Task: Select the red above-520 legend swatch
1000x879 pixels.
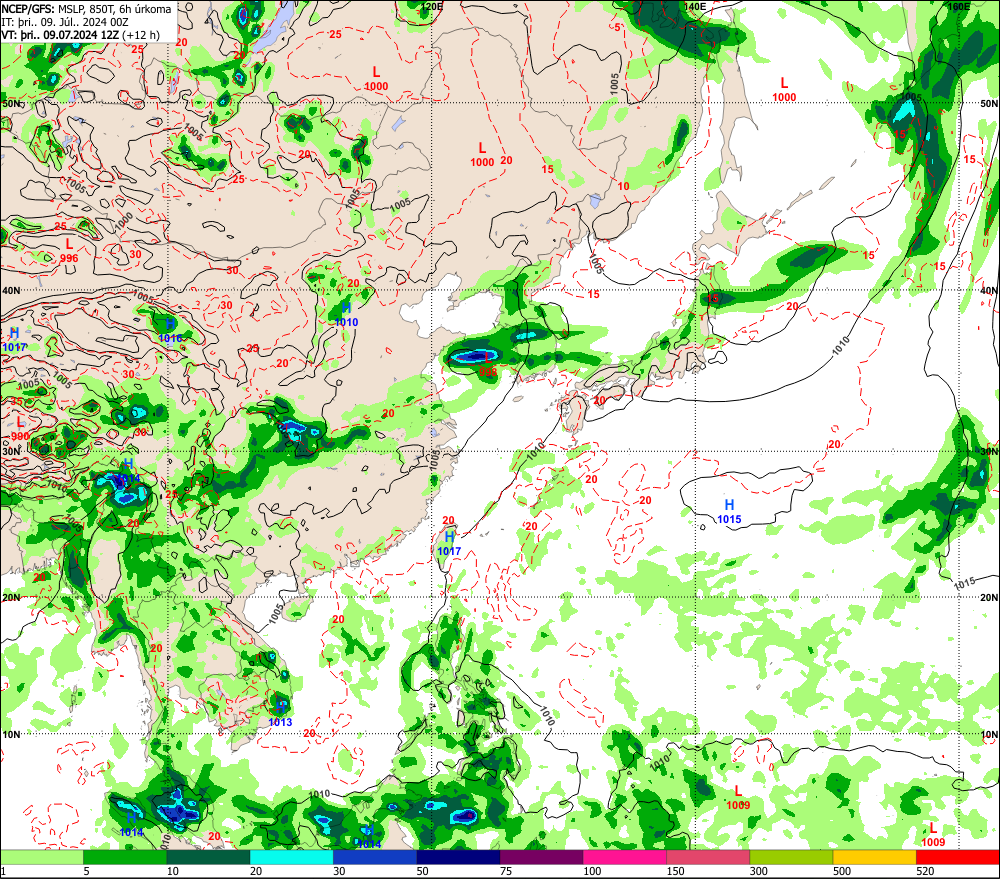Action: (958, 857)
